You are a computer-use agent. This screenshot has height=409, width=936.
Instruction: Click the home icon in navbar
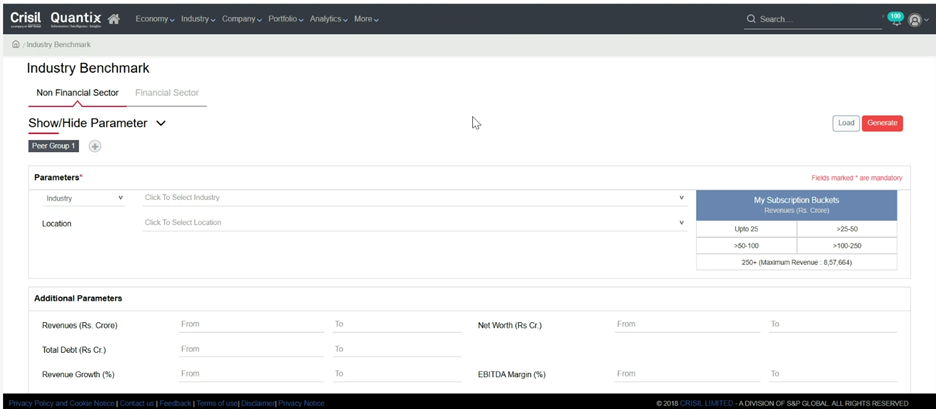pyautogui.click(x=114, y=19)
